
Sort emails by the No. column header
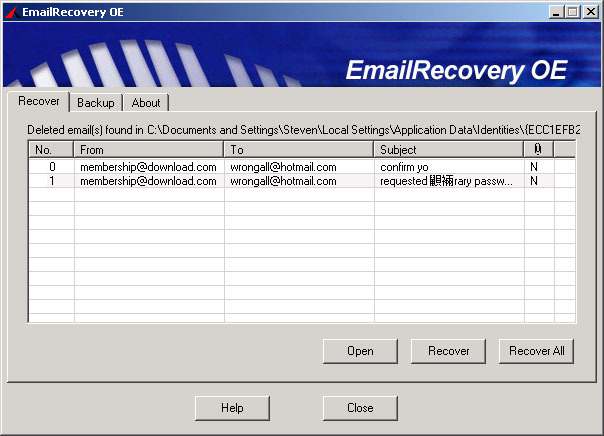coord(51,149)
